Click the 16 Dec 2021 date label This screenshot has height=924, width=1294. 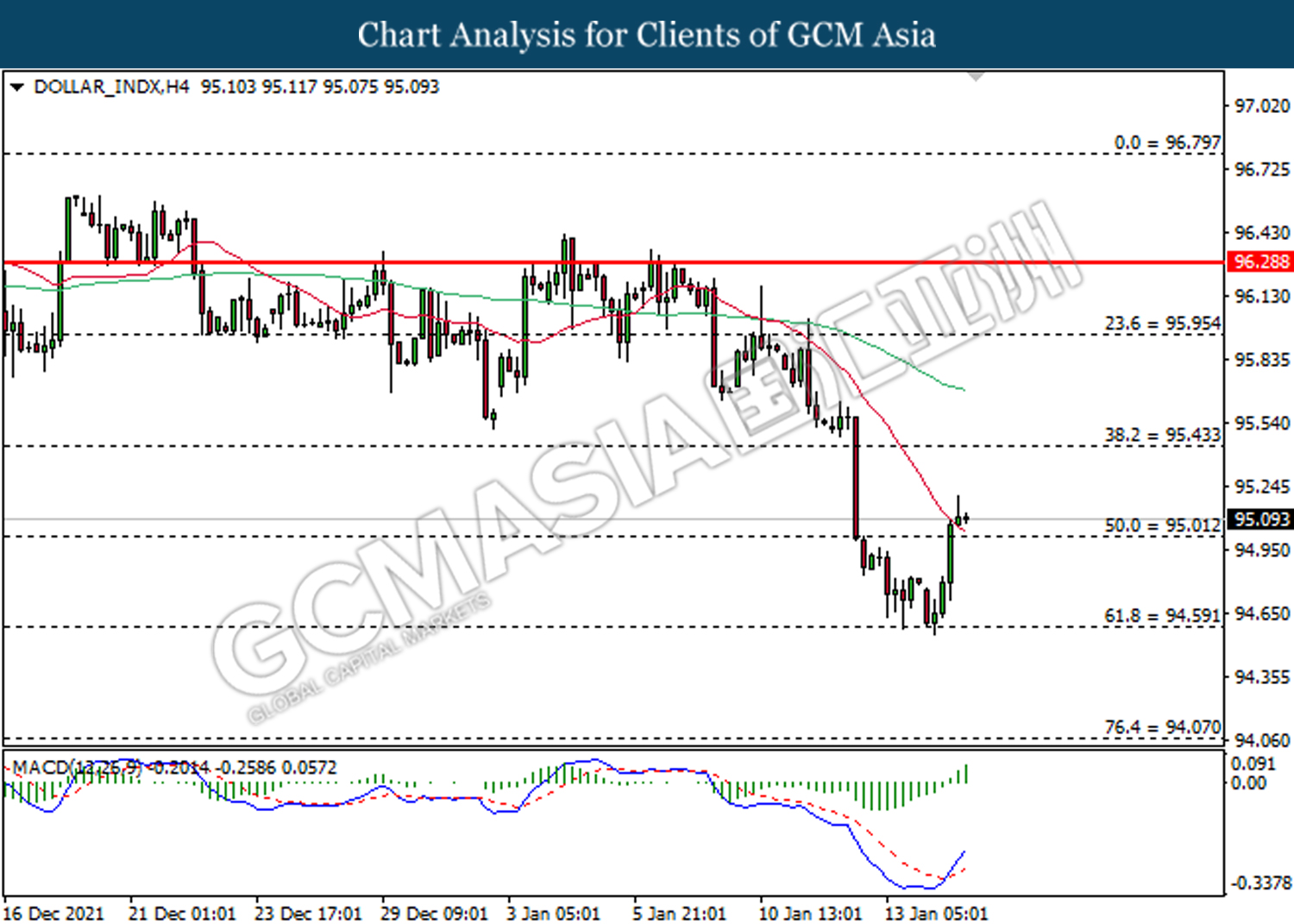point(53,914)
